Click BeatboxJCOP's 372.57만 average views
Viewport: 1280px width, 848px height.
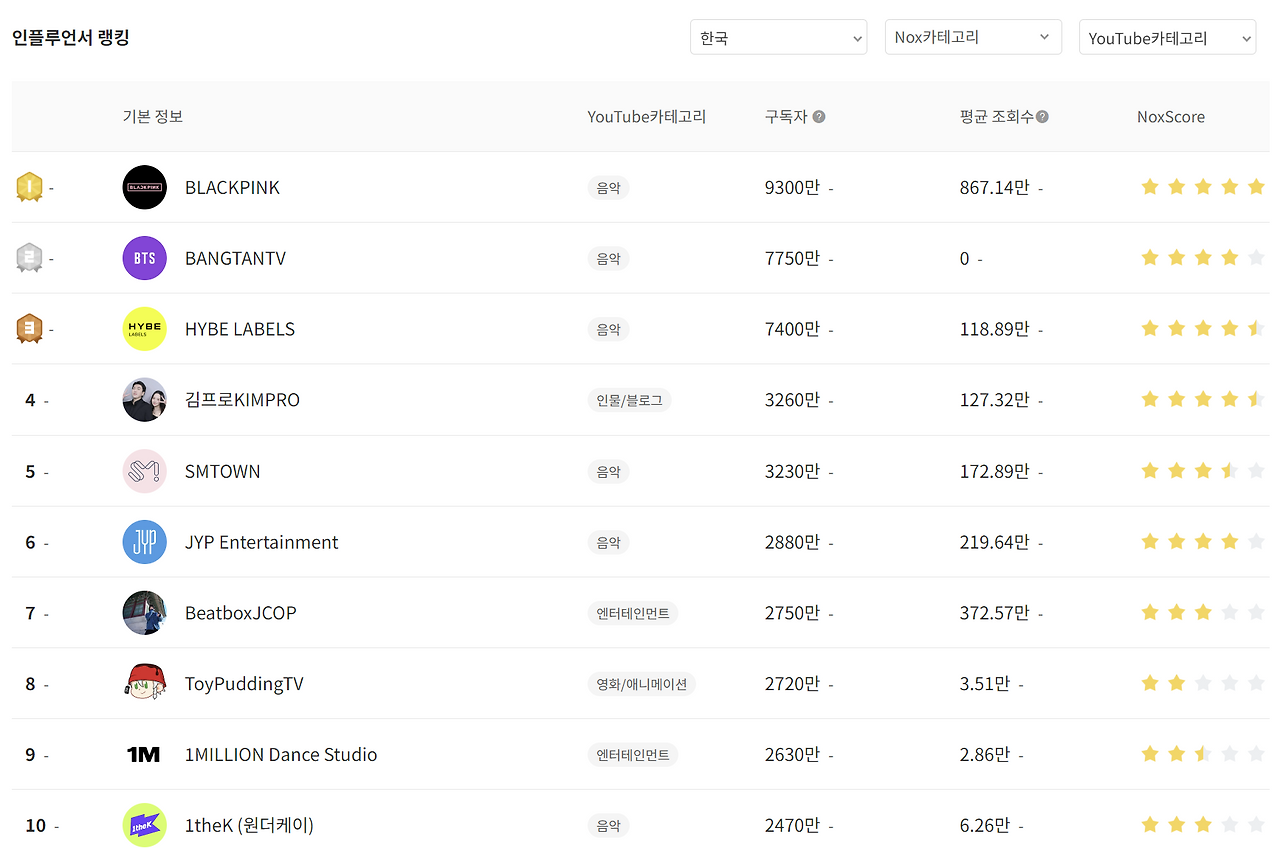pos(994,613)
